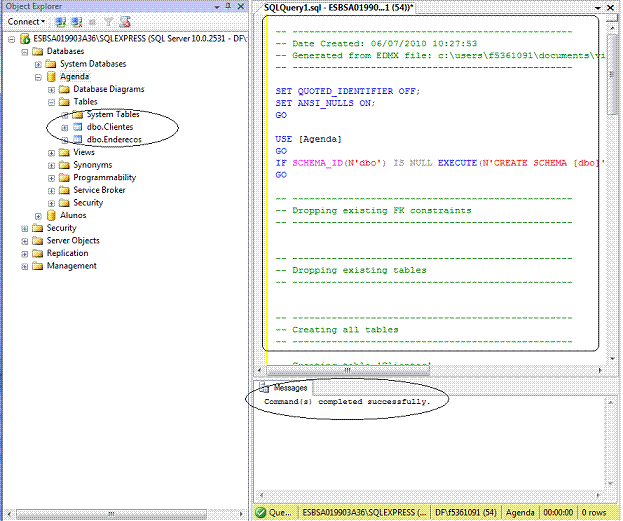The image size is (623, 521).
Task: Collapse the ESBSA019903A36\SQLEXPRESS server node
Action: tap(12, 39)
